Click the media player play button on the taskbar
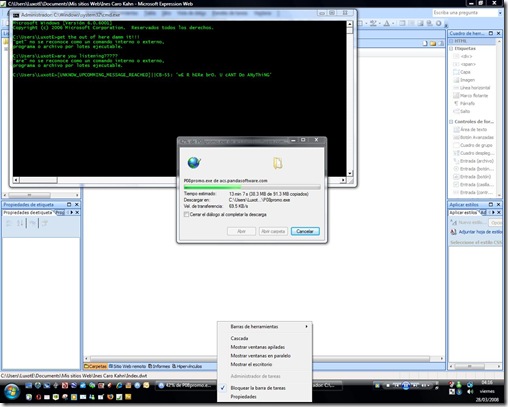The width and height of the screenshot is (508, 407). pyautogui.click(x=406, y=386)
